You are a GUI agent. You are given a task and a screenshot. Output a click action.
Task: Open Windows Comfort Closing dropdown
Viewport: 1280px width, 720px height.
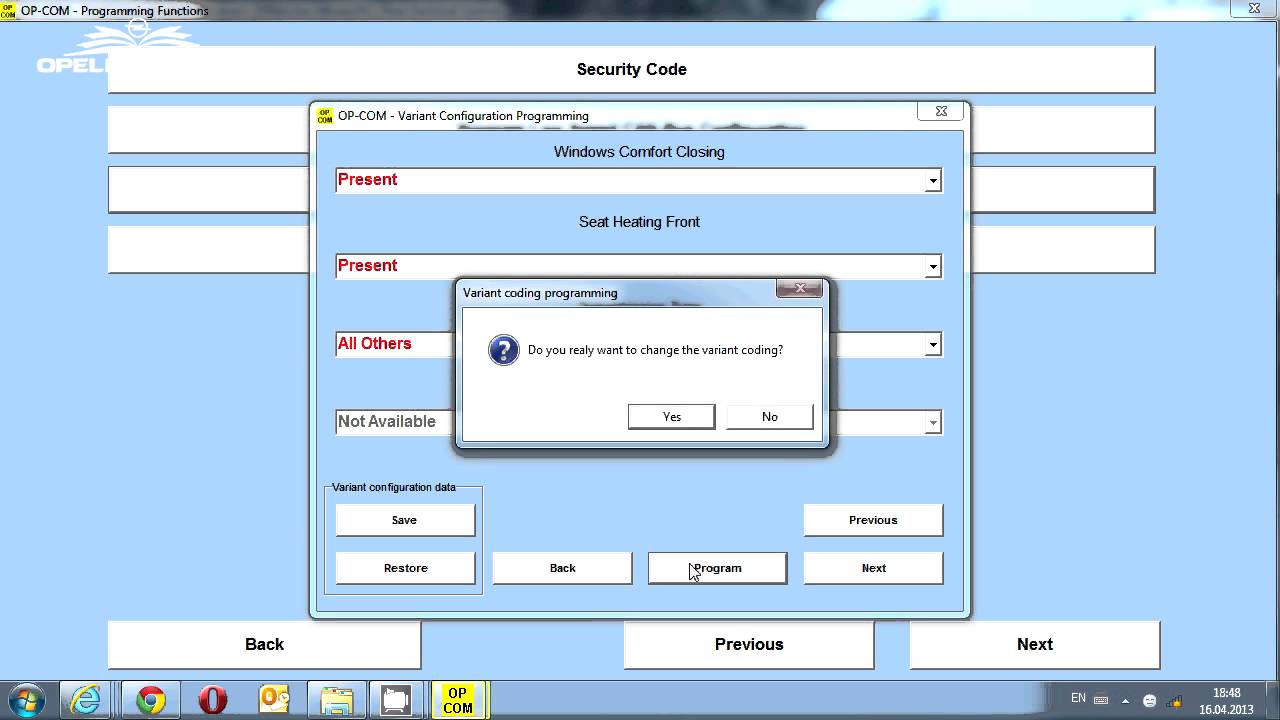(x=932, y=181)
